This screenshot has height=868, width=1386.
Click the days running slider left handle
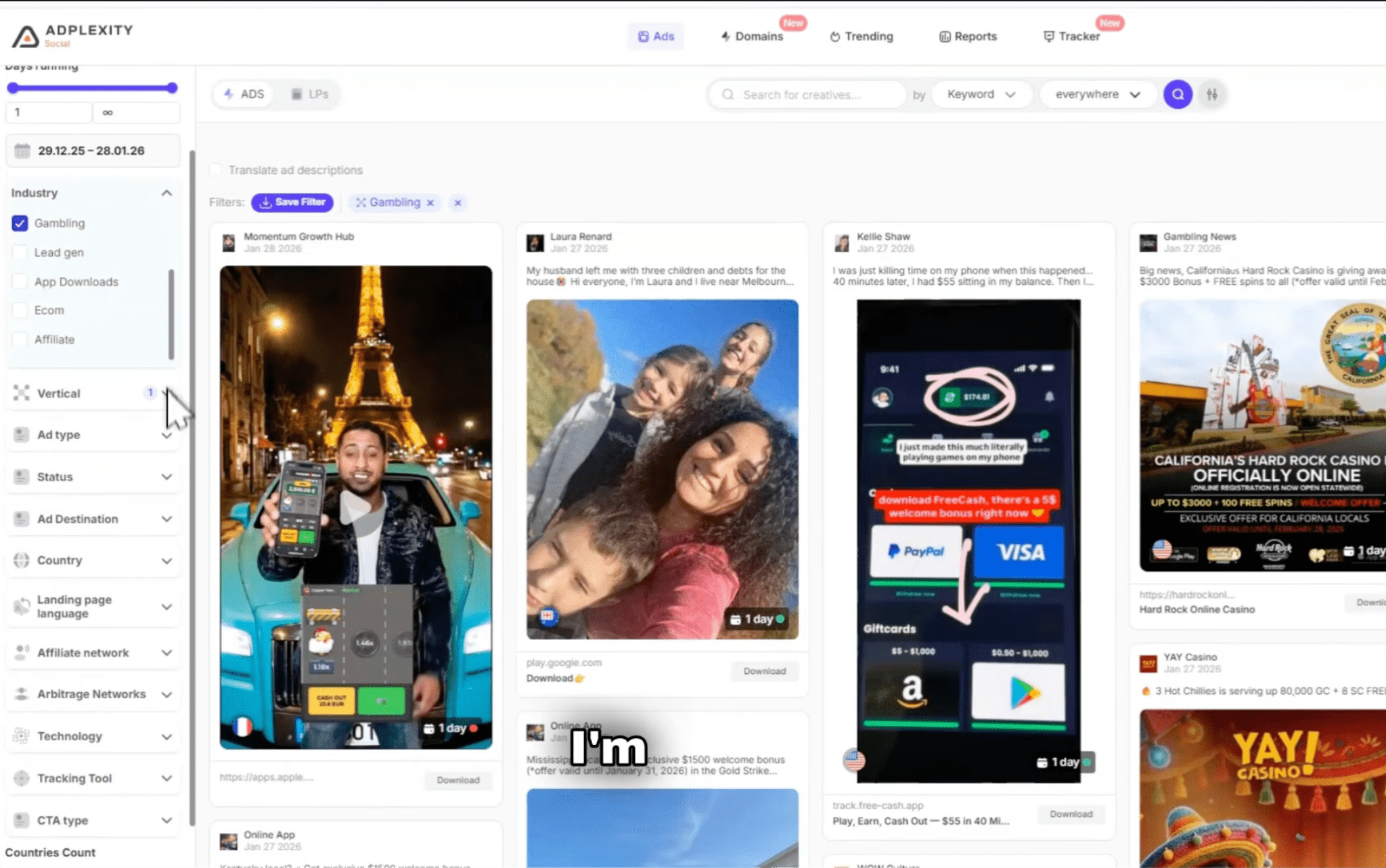12,88
